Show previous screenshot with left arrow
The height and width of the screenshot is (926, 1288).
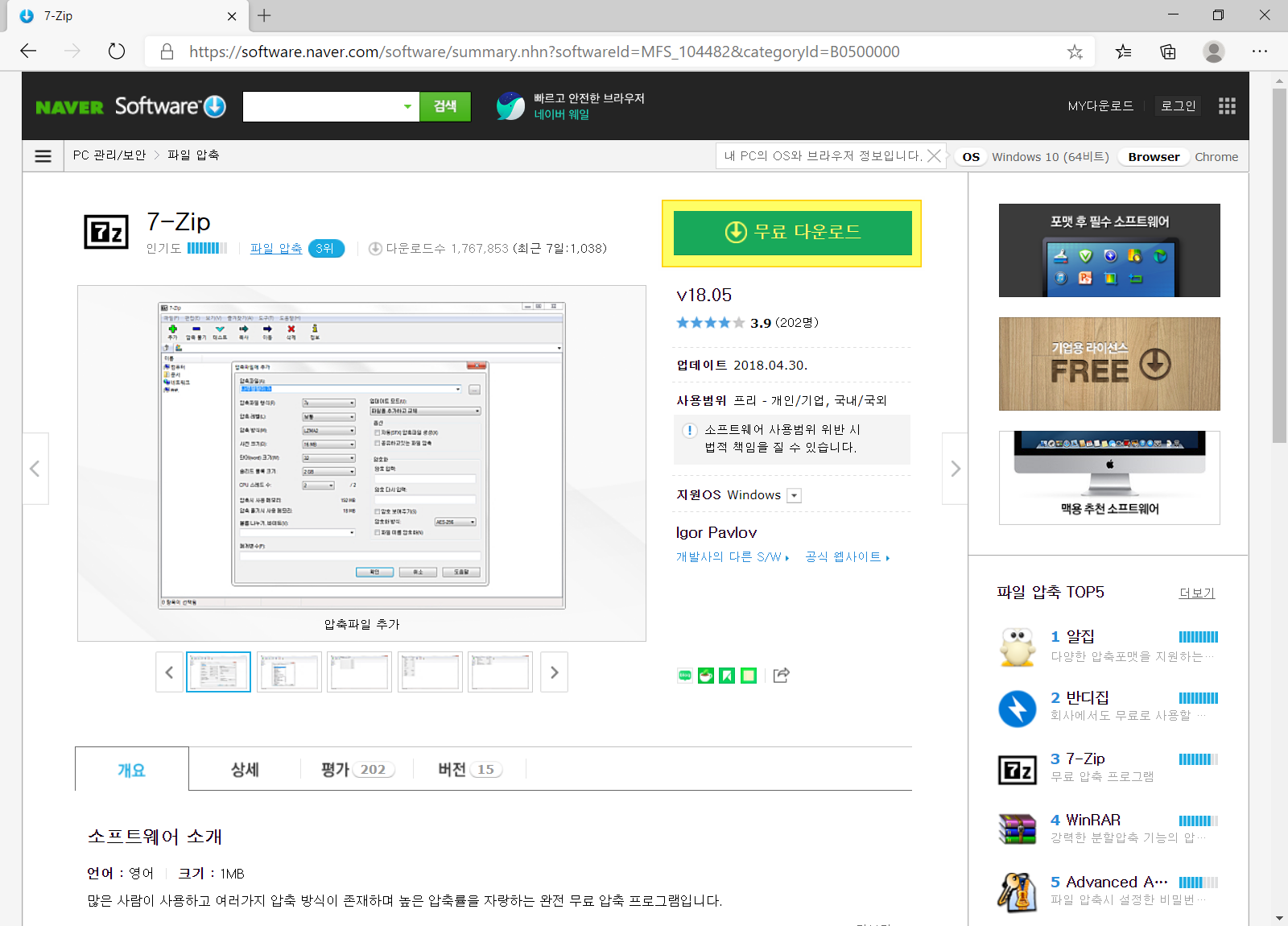point(35,469)
